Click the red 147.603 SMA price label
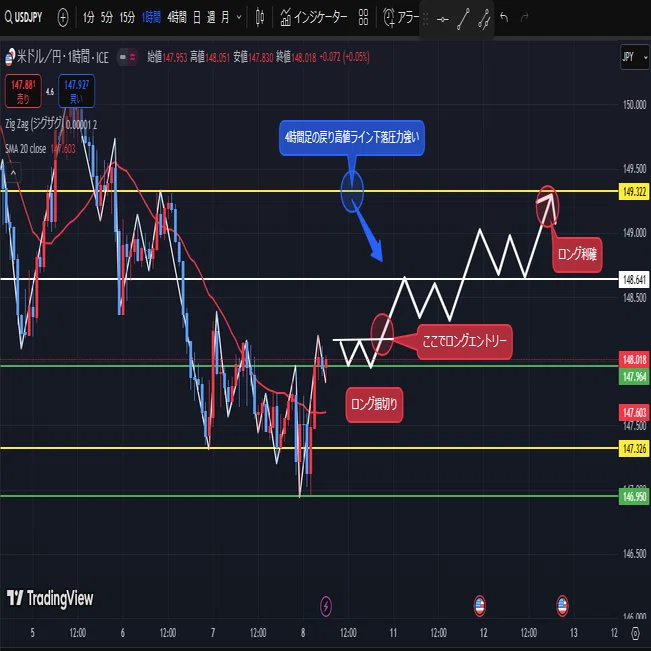 point(634,412)
